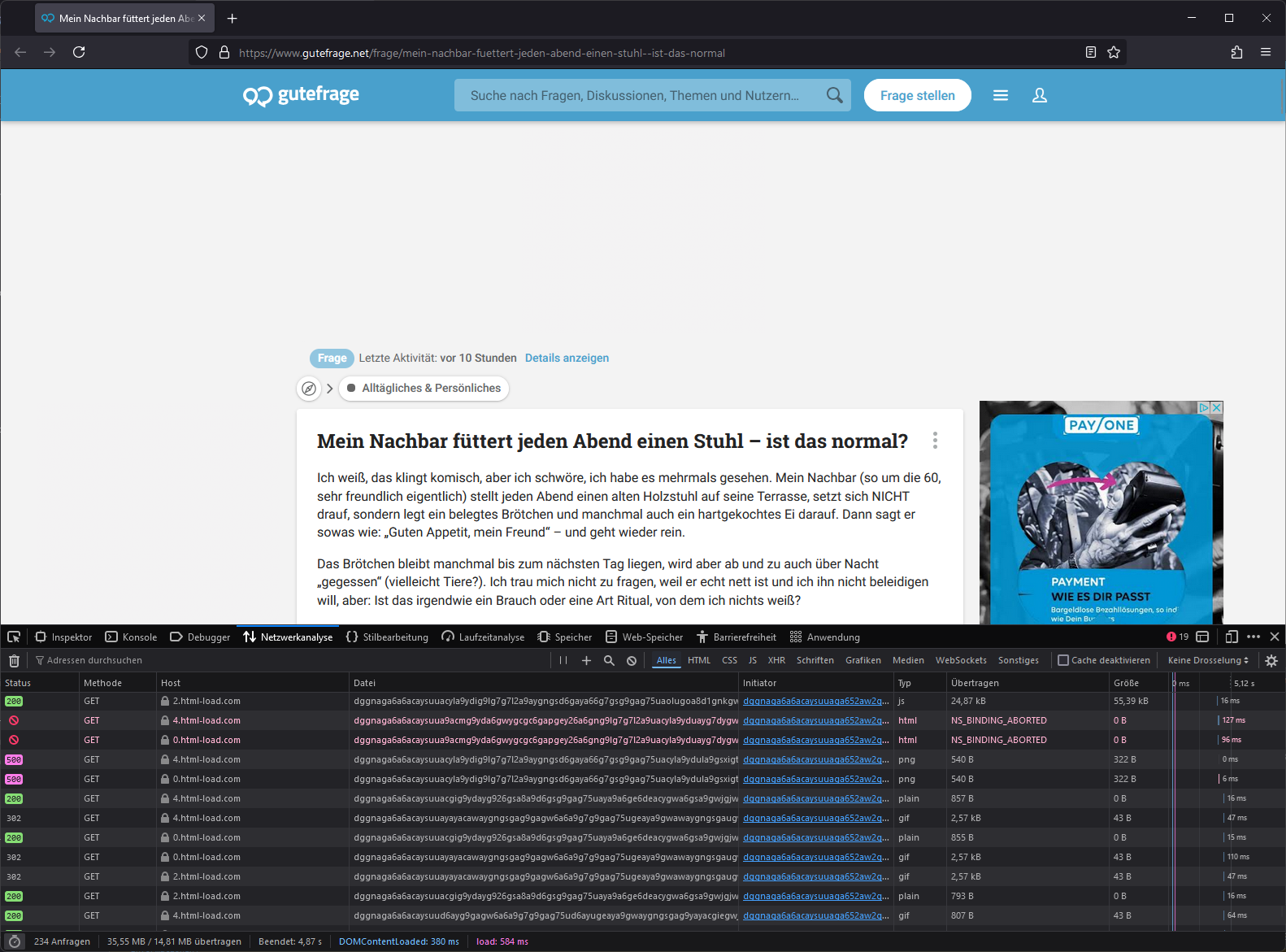Click Details anzeigen link
Screen dimensions: 1286x952
coord(567,358)
